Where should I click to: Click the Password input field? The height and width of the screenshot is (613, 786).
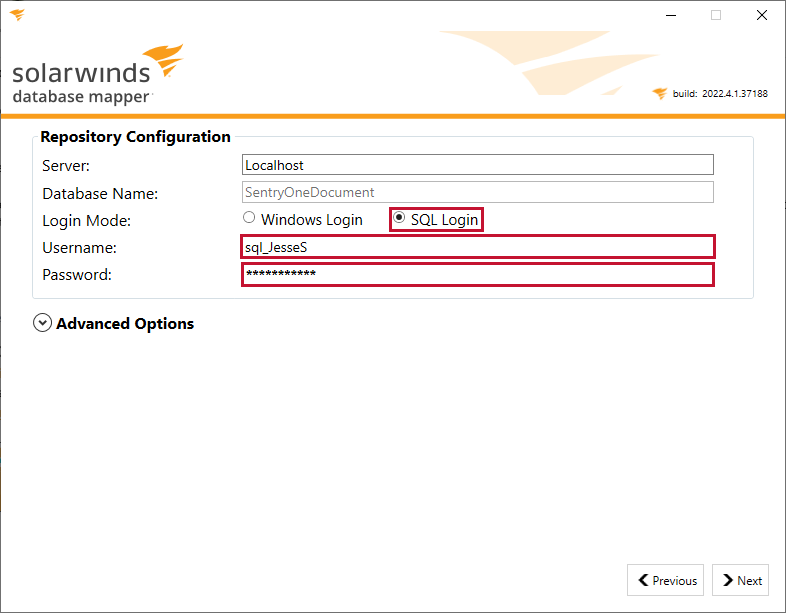pos(478,275)
